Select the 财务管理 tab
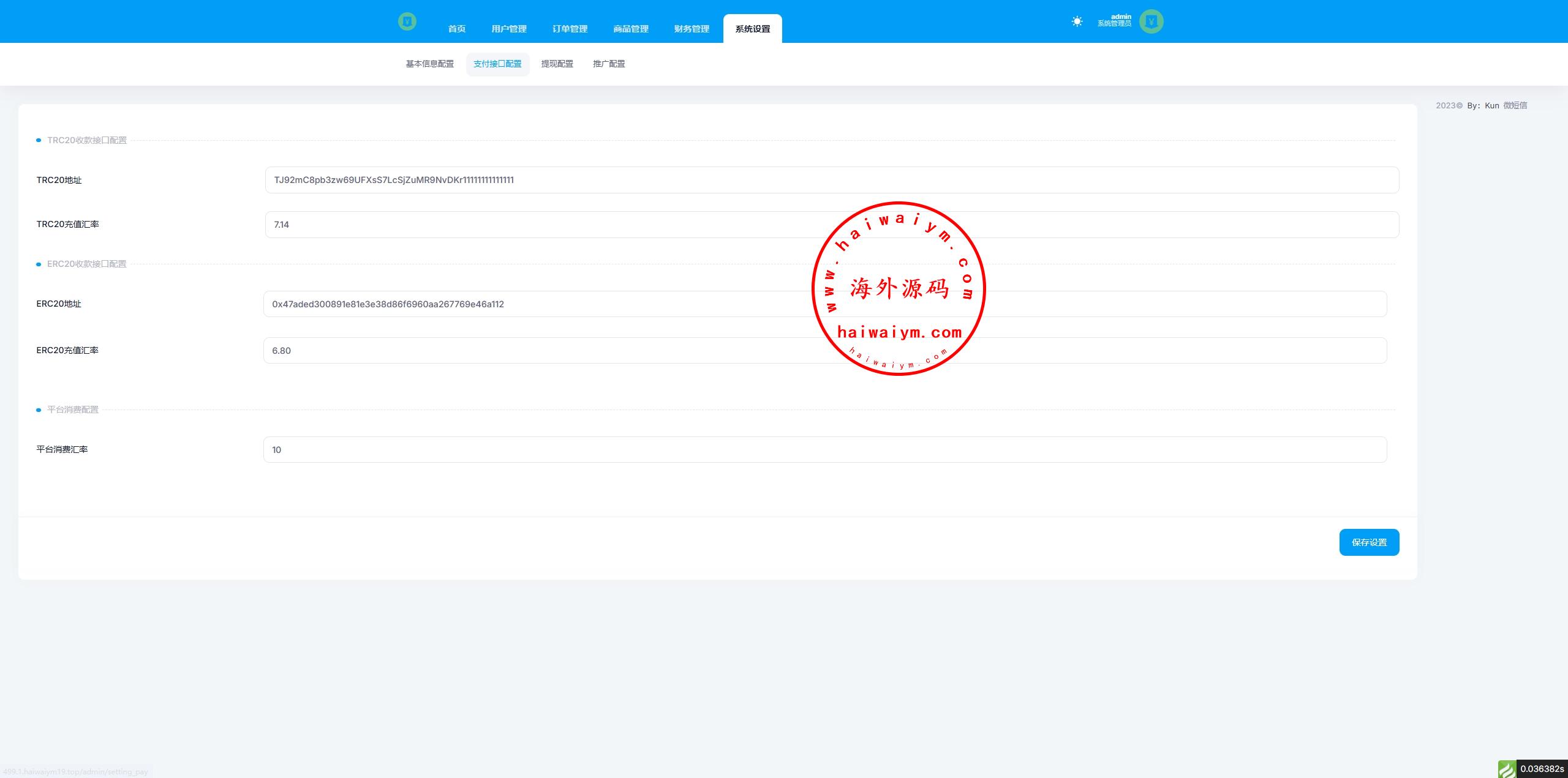The height and width of the screenshot is (778, 1568). [692, 29]
